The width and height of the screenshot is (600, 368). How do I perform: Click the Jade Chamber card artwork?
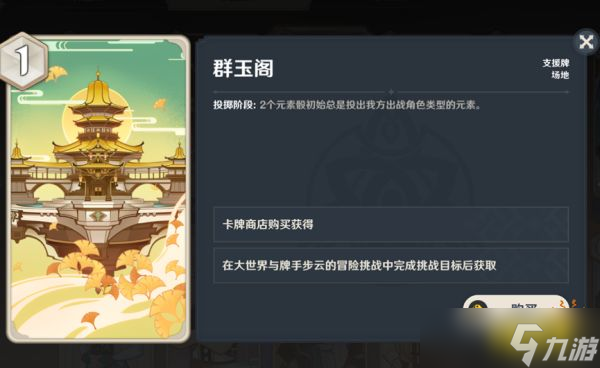point(98,188)
